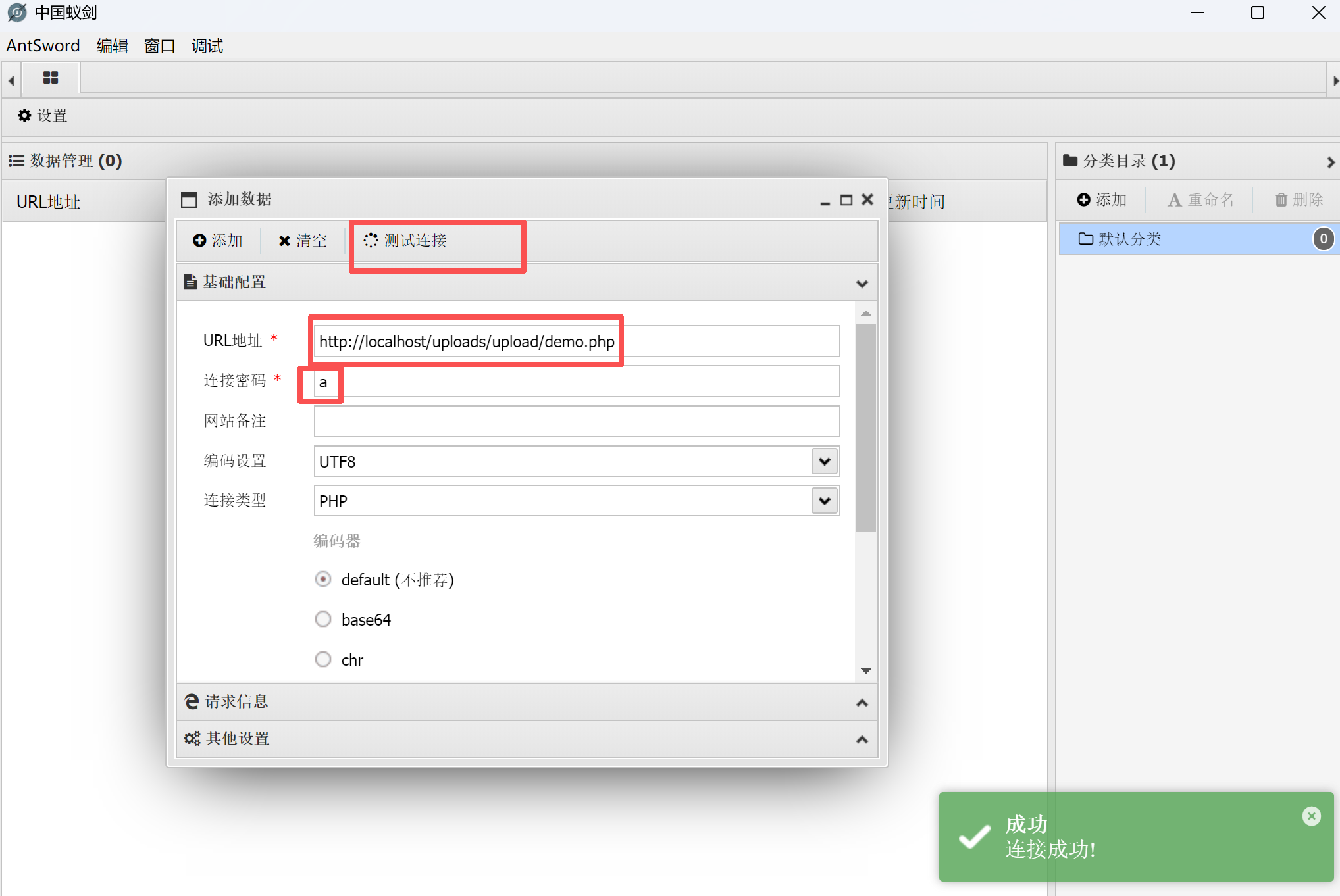Expand the 其他设置 section
The image size is (1340, 896).
[x=862, y=739]
